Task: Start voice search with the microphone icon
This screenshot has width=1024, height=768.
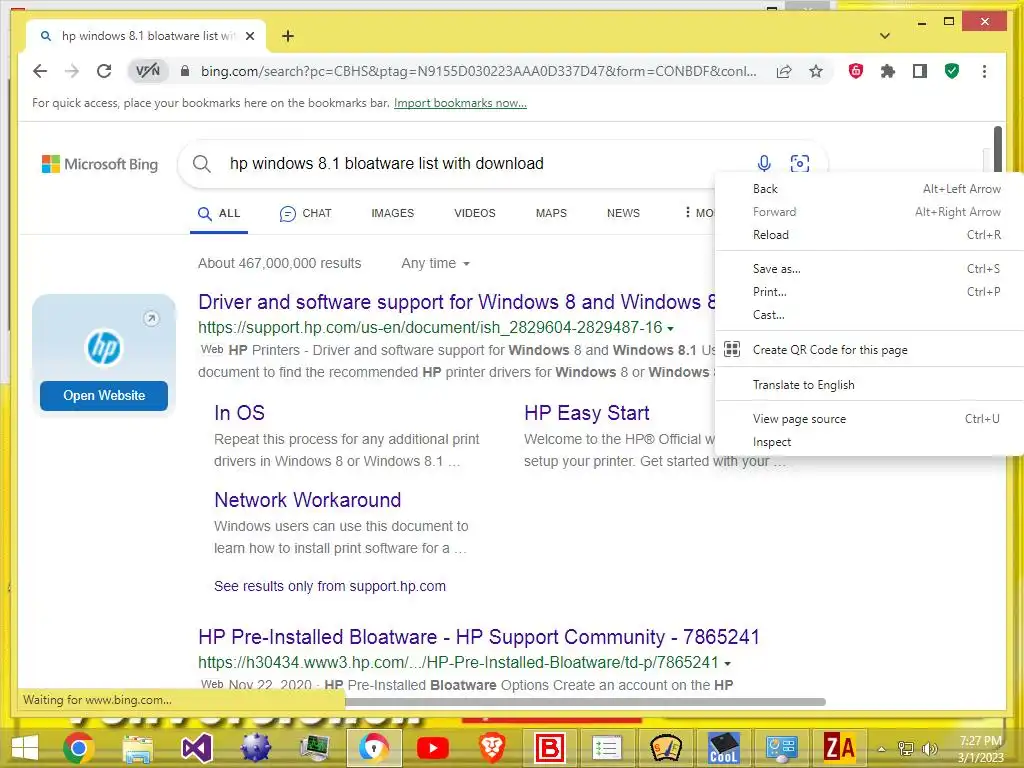Action: [x=764, y=163]
